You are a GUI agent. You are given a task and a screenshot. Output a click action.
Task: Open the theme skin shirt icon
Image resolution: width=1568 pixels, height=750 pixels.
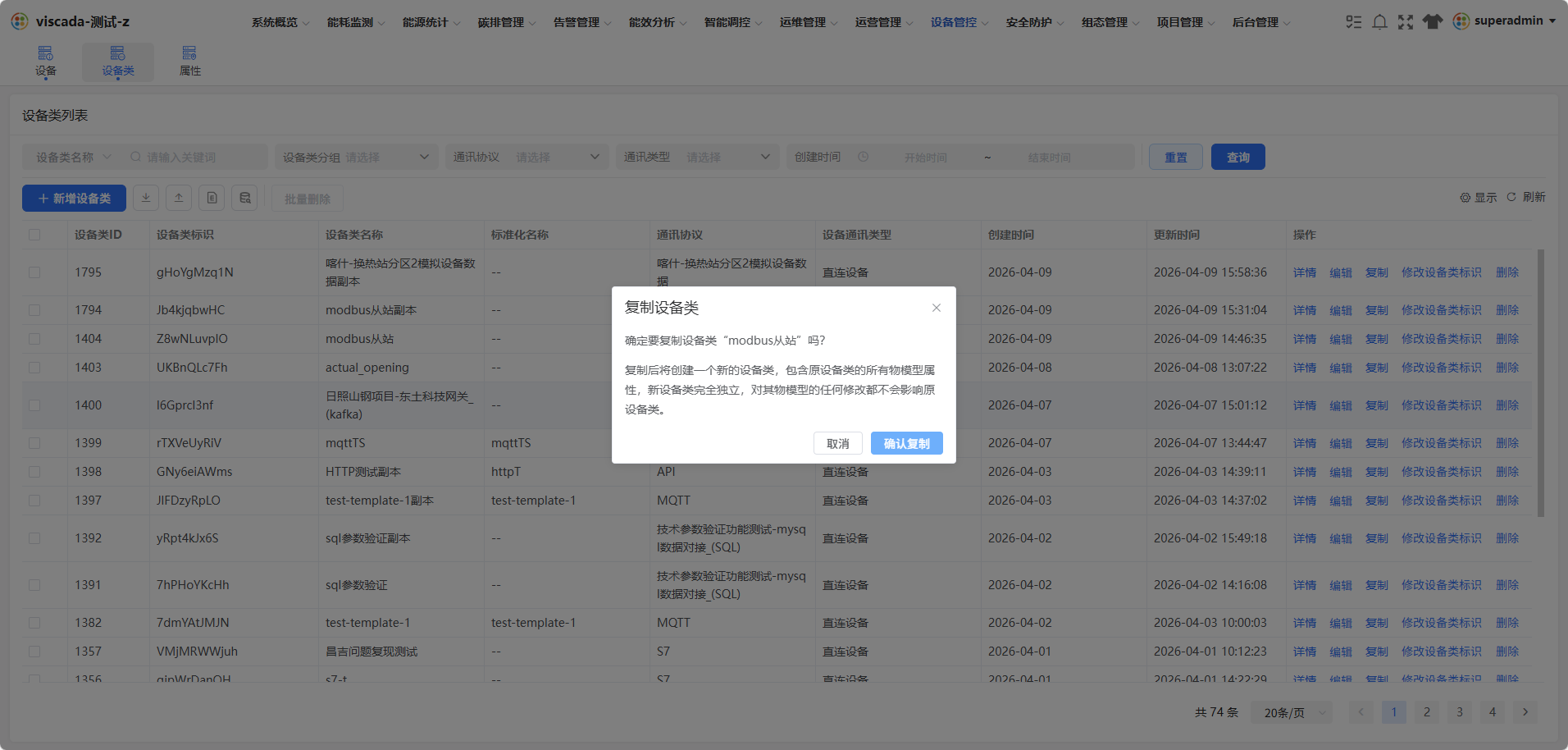pos(1433,22)
